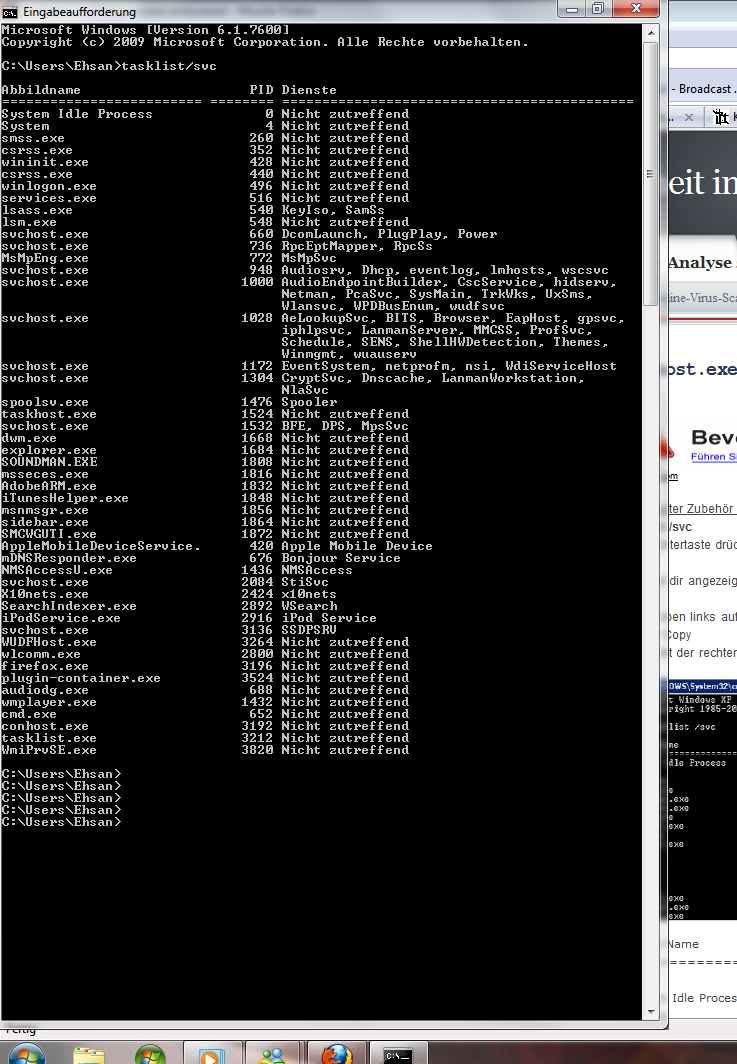The image size is (737, 1064).
Task: Click the 'SMCWGUTI.exe' process row
Action: (x=205, y=534)
